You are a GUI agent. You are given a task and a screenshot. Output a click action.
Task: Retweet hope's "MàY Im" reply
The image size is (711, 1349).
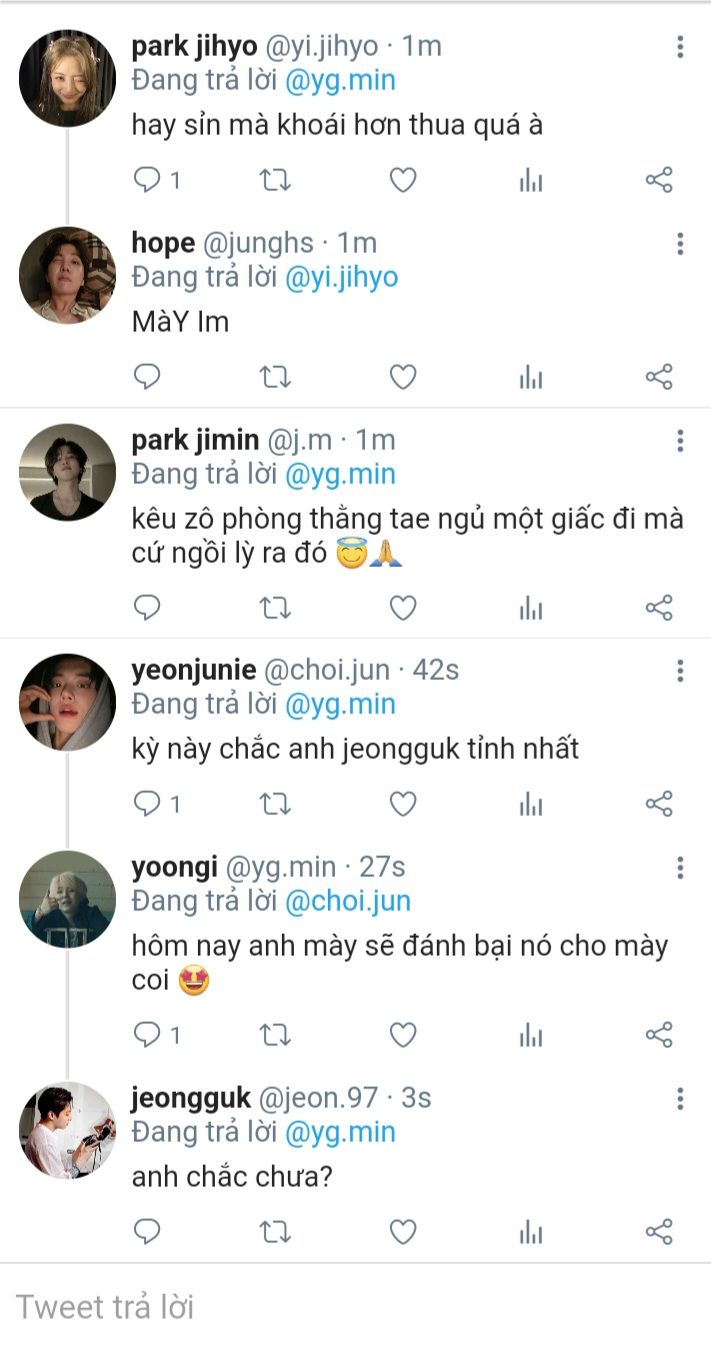[x=275, y=377]
